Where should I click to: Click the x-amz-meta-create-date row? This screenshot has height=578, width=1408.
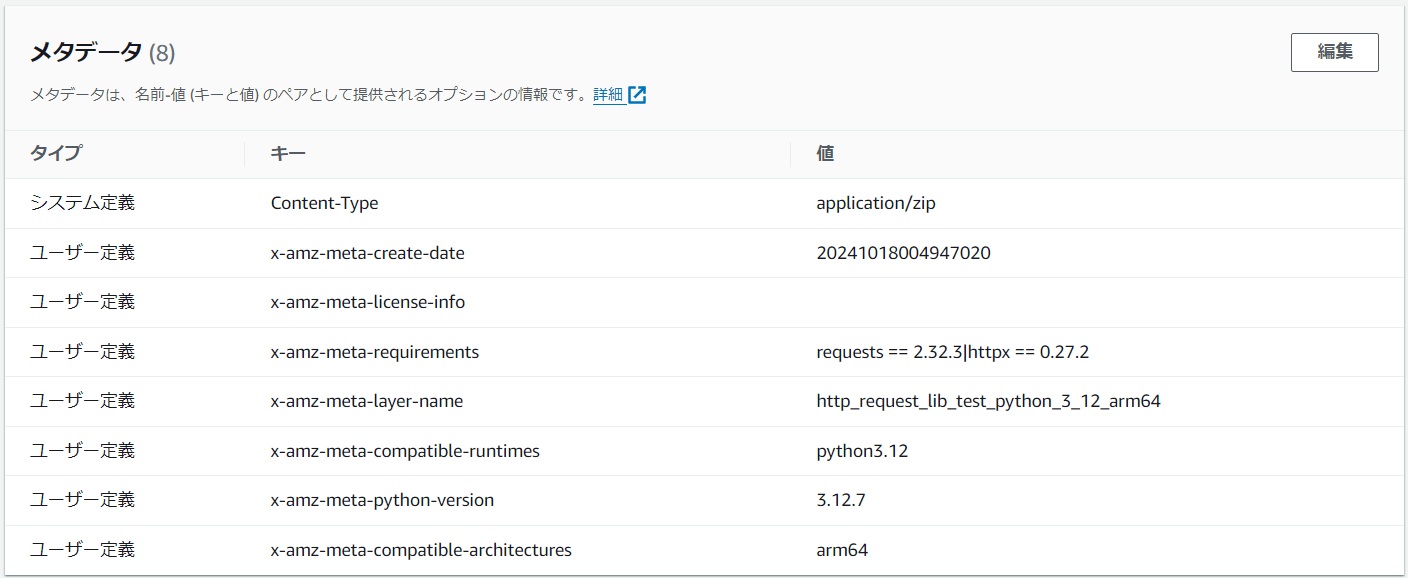(x=367, y=253)
